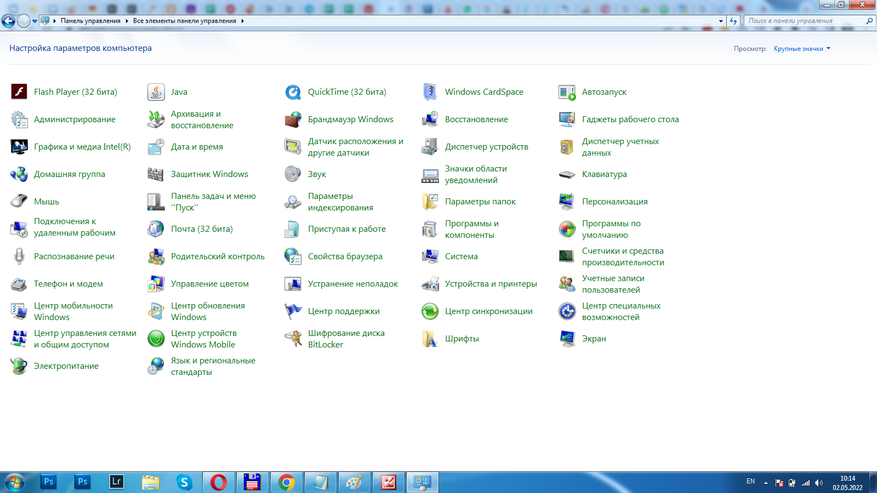Image resolution: width=877 pixels, height=493 pixels.
Task: Show hidden system tray icons
Action: pyautogui.click(x=767, y=482)
